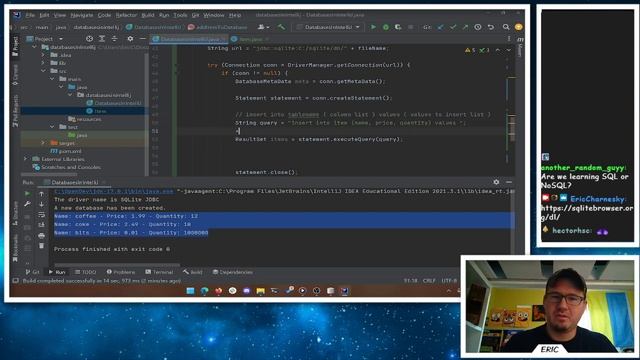This screenshot has height=360, width=640.
Task: Open the File menu
Action: tap(30, 15)
